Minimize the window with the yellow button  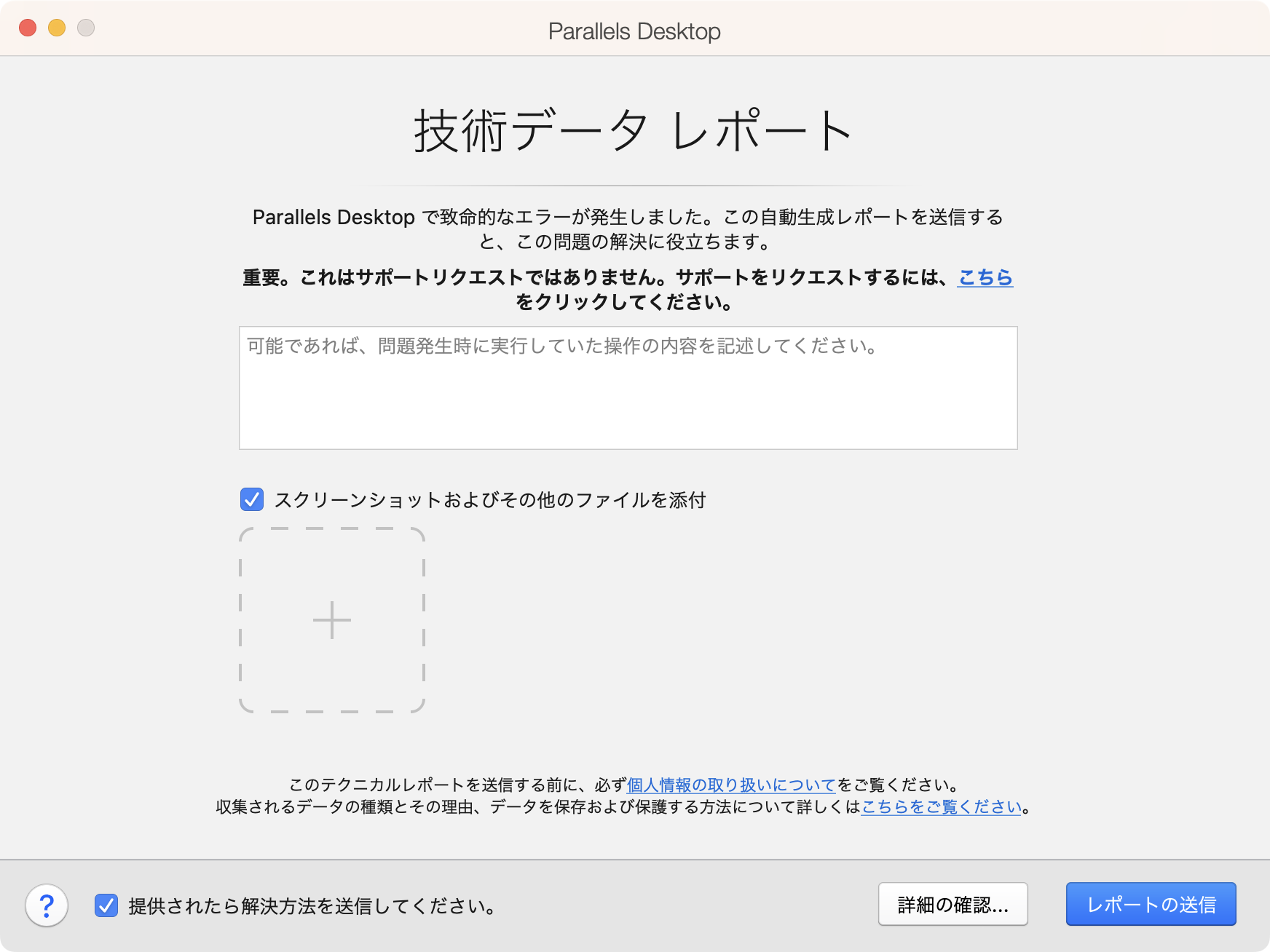(x=57, y=28)
